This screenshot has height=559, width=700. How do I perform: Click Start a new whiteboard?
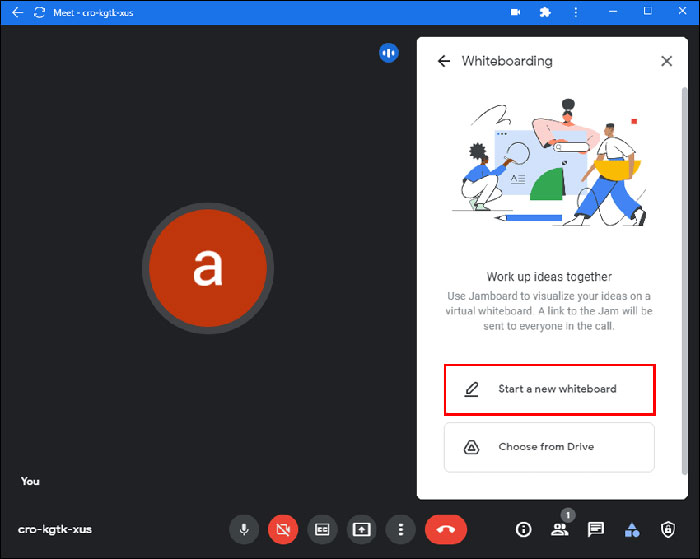pos(549,389)
